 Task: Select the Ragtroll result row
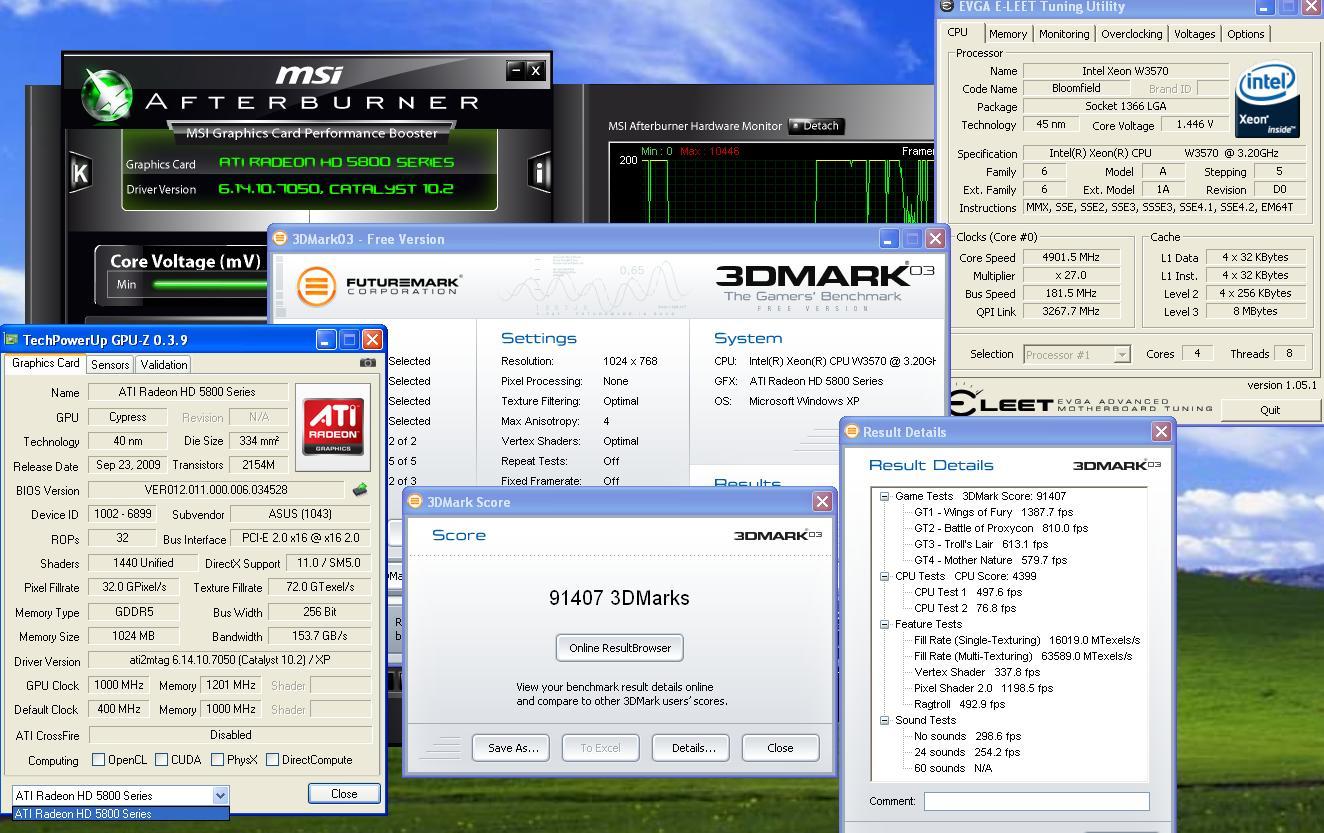(960, 704)
